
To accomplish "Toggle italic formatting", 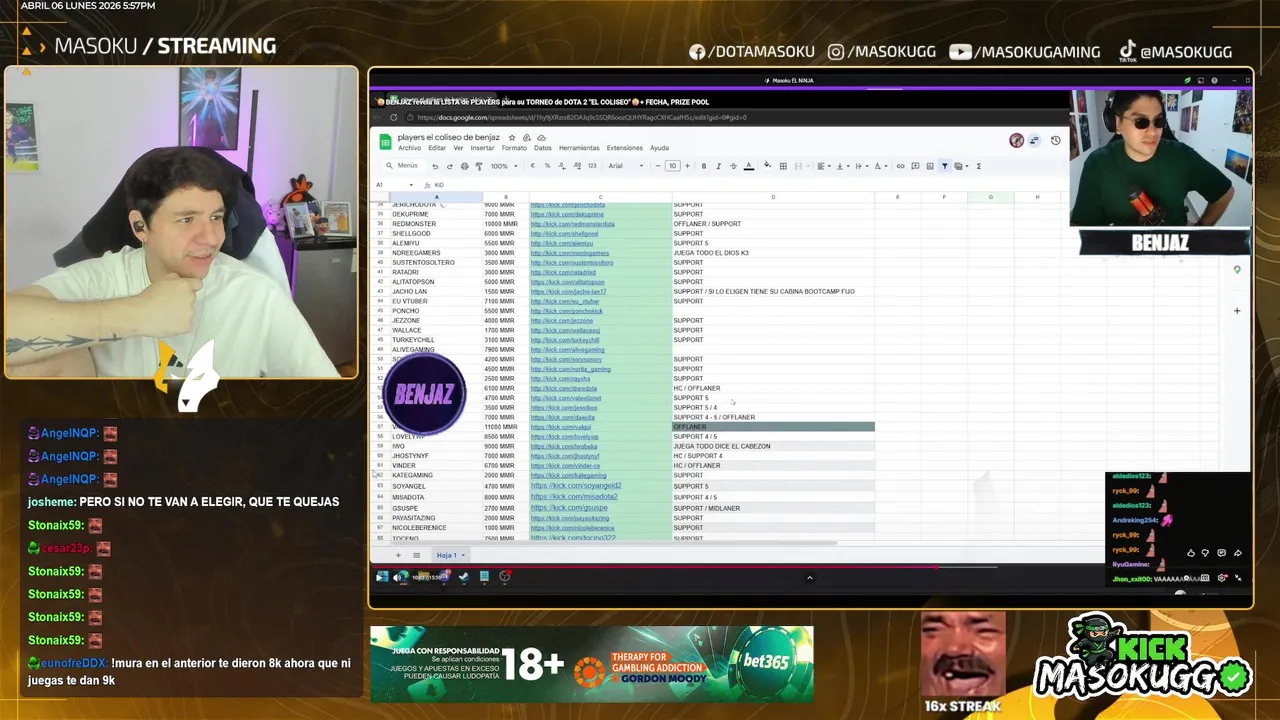I will (x=718, y=166).
